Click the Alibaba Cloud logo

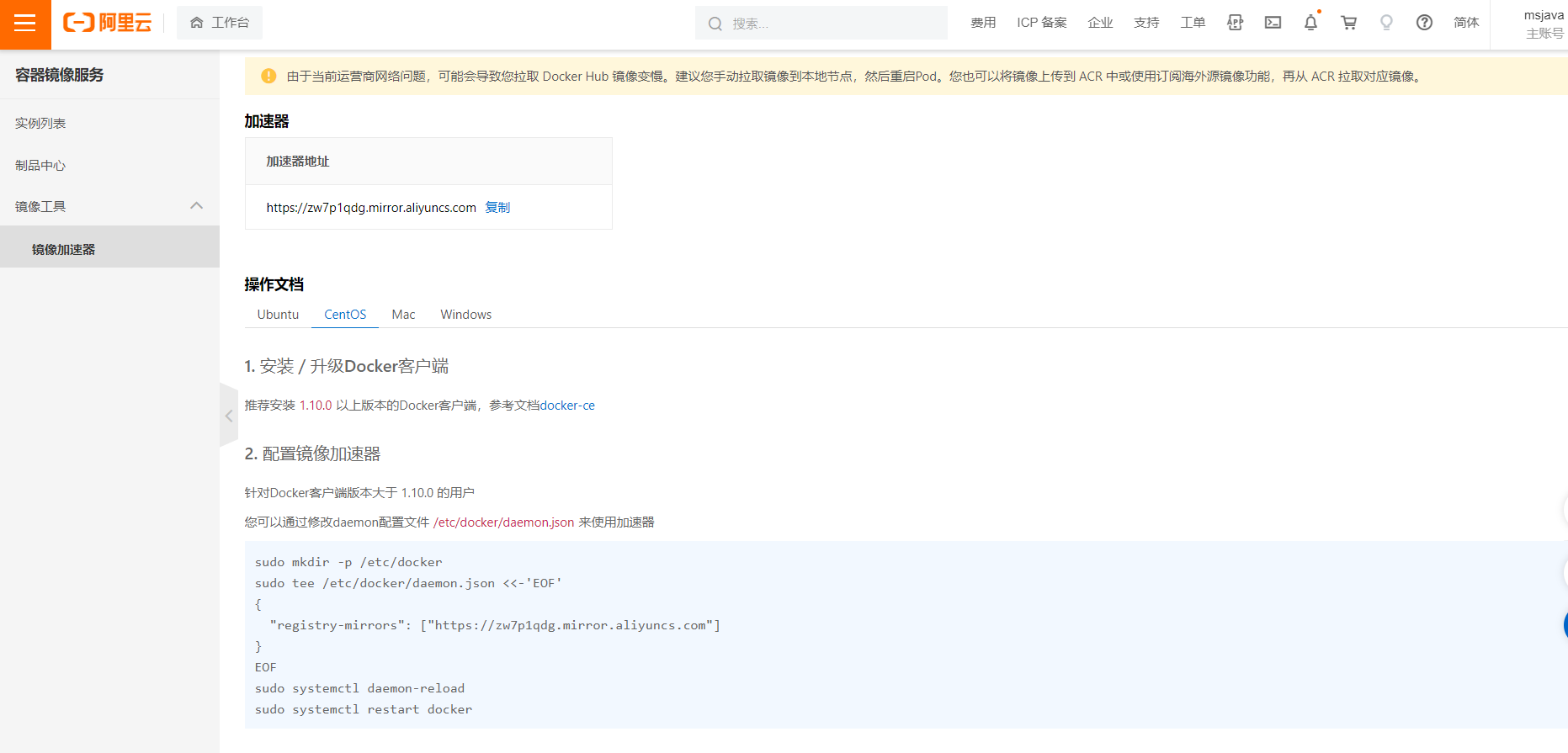[x=107, y=23]
